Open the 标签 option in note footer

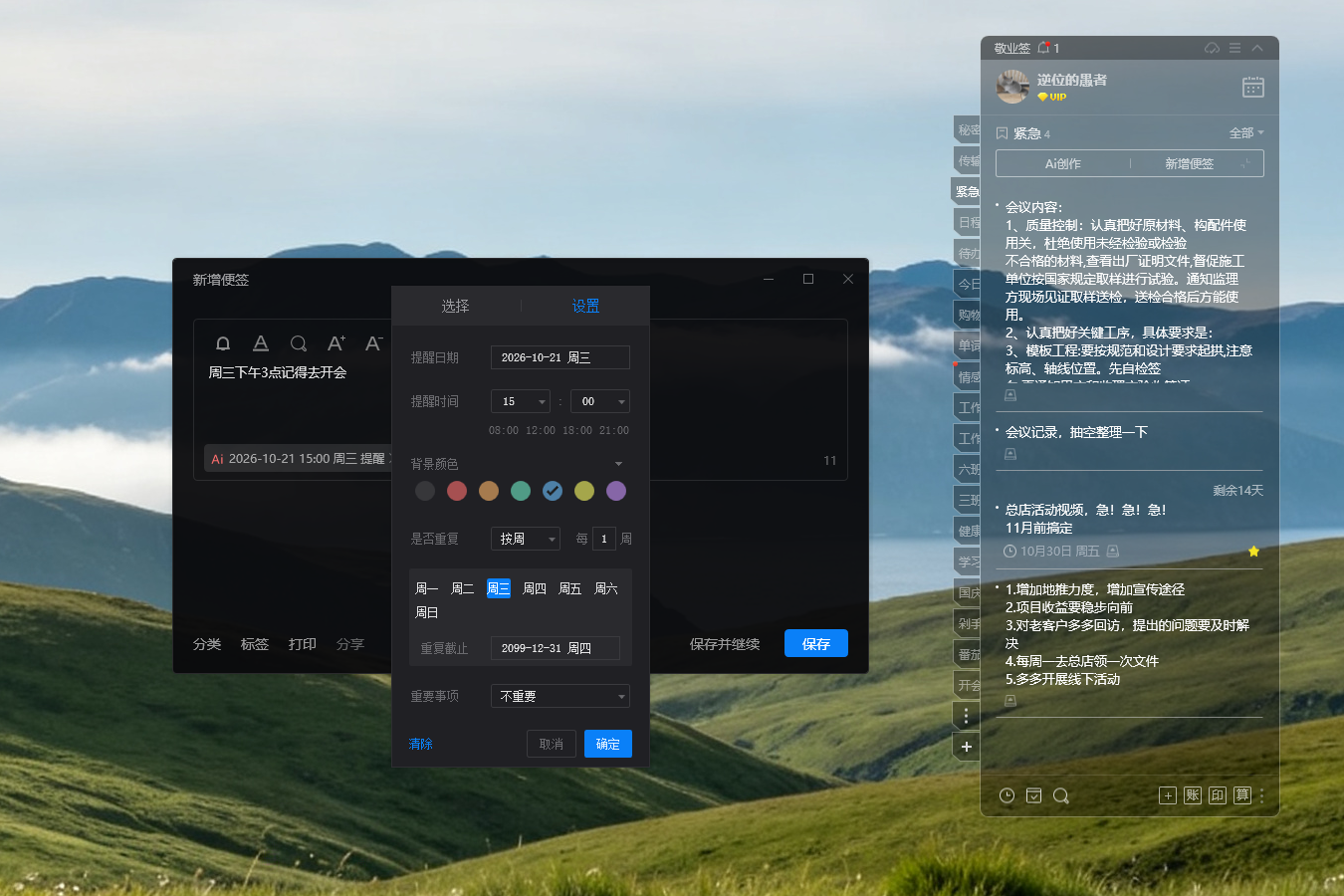coord(255,644)
